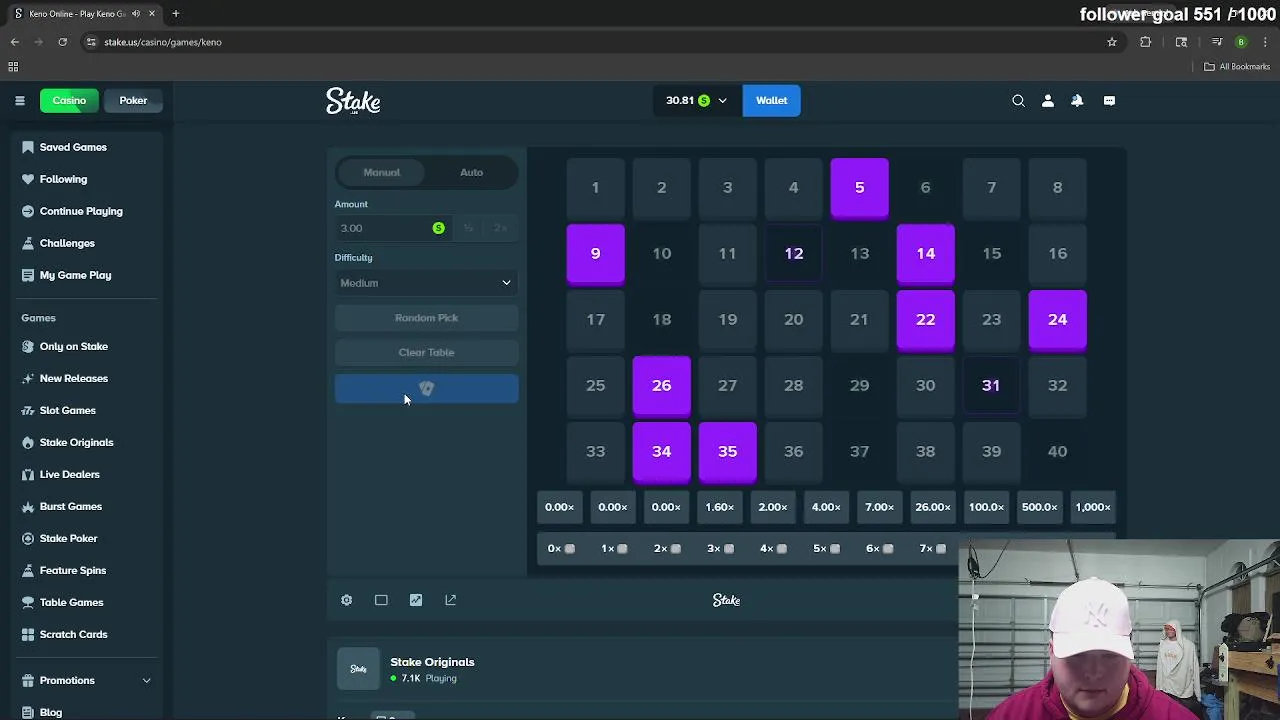
Task: Open the search magnifier icon
Action: 1018,100
